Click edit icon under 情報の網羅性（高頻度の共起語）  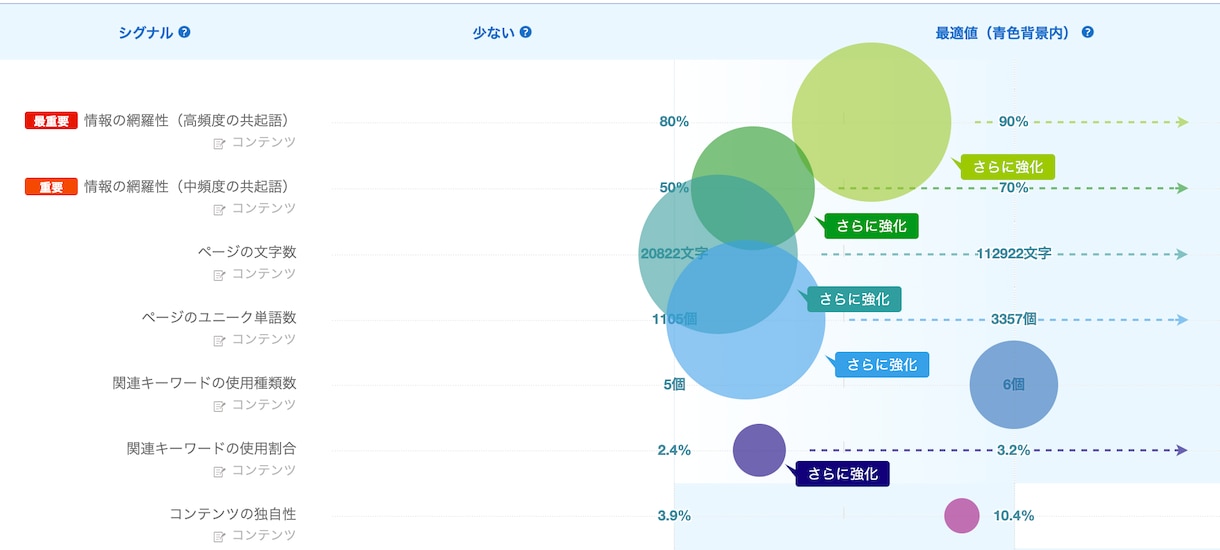click(219, 143)
